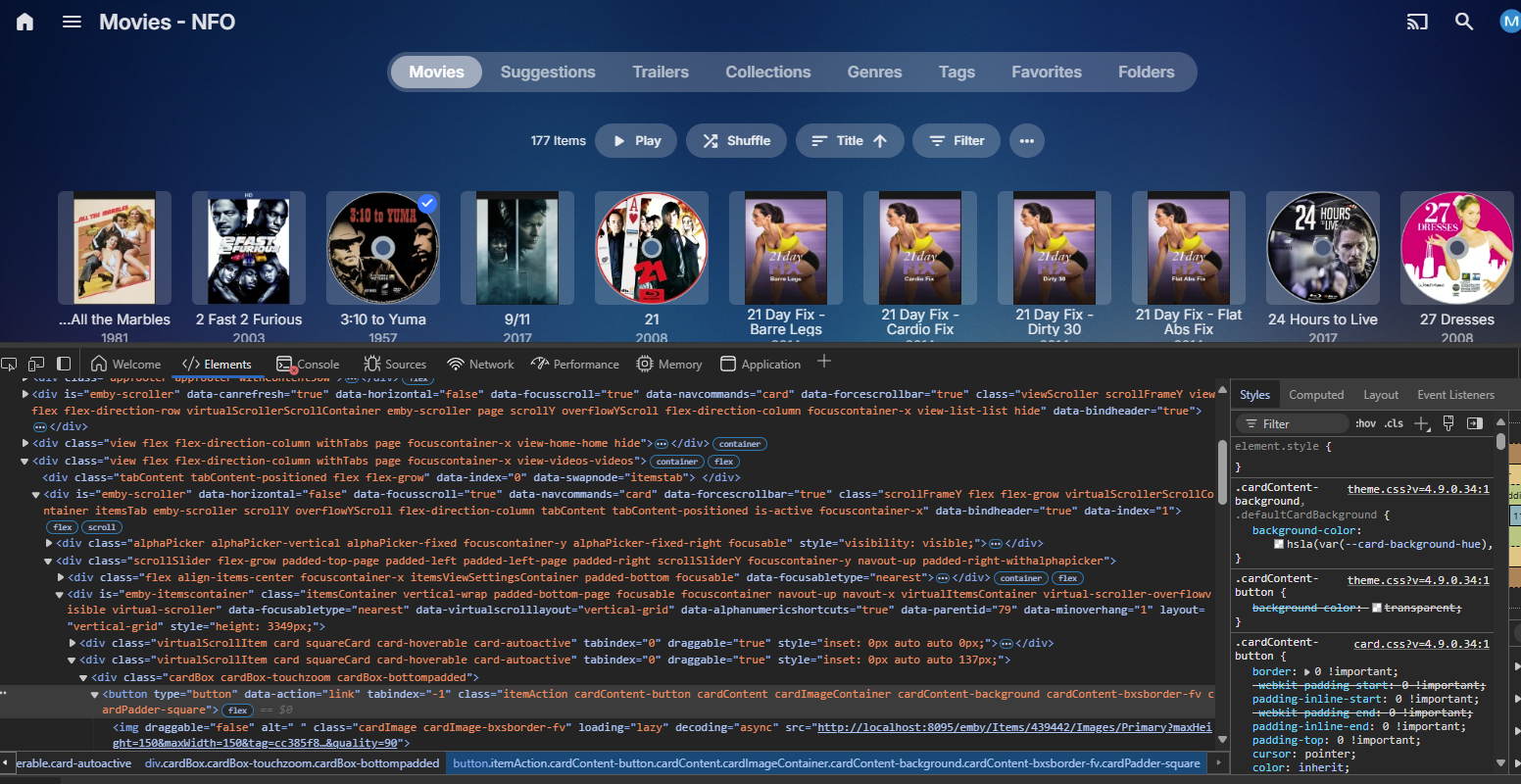Open the Console tab in DevTools
1521x784 pixels.
click(x=308, y=365)
